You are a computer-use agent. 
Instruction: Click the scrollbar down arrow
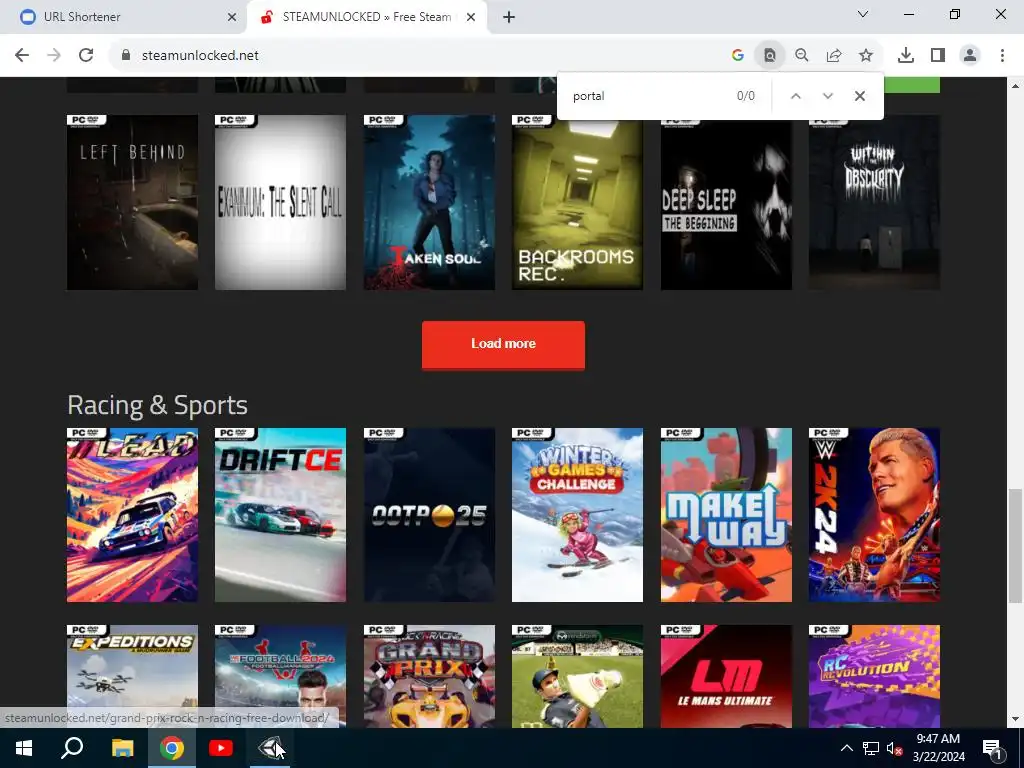pos(1015,720)
